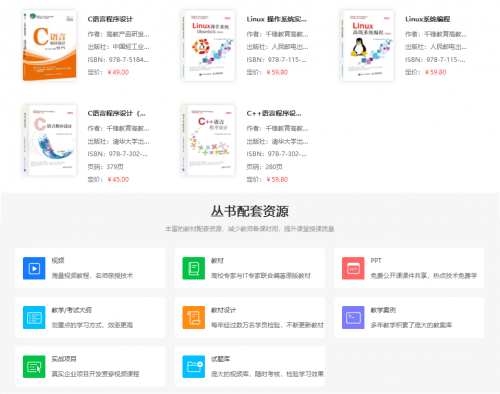Click 出版社 清华大学出... of C++ book
Image resolution: width=500 pixels, height=394 pixels.
(277, 141)
